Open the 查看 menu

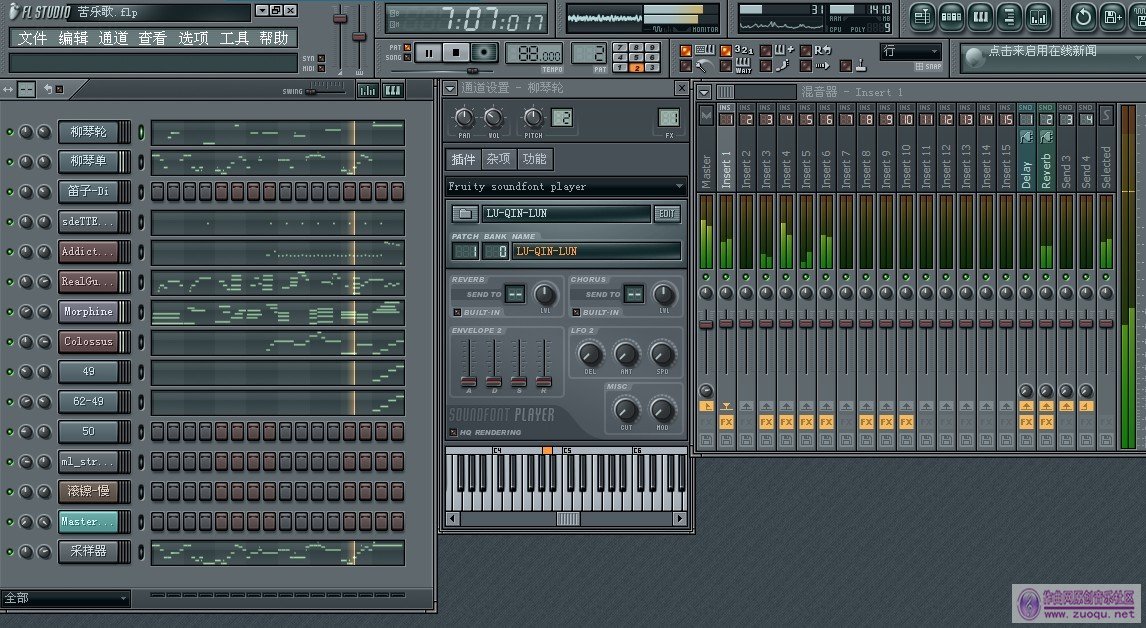coord(153,38)
